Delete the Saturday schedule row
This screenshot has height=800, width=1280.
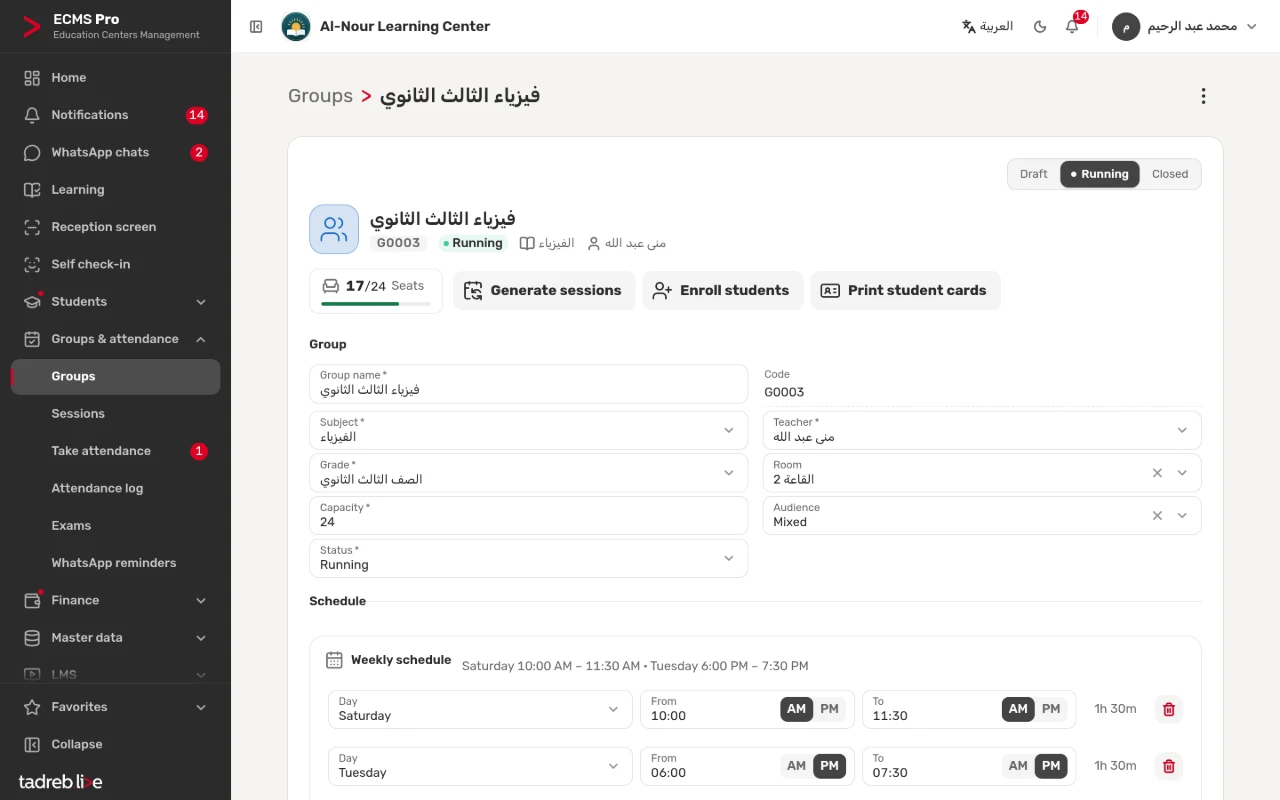click(x=1168, y=709)
